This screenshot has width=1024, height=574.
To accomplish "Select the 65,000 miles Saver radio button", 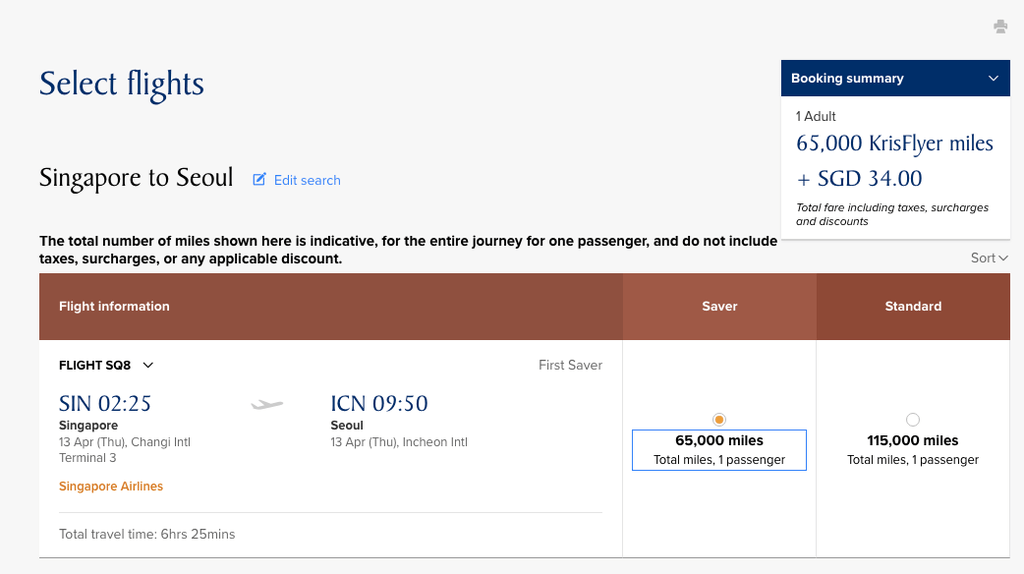I will click(719, 419).
